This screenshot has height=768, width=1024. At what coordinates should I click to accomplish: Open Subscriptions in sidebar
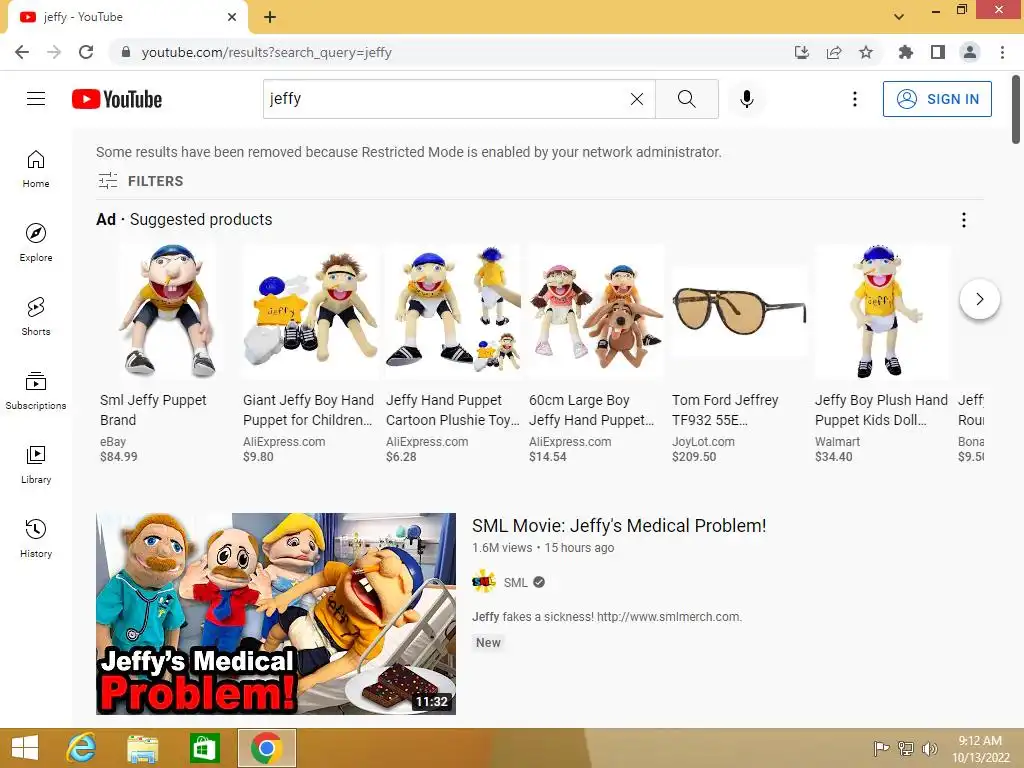coord(36,391)
